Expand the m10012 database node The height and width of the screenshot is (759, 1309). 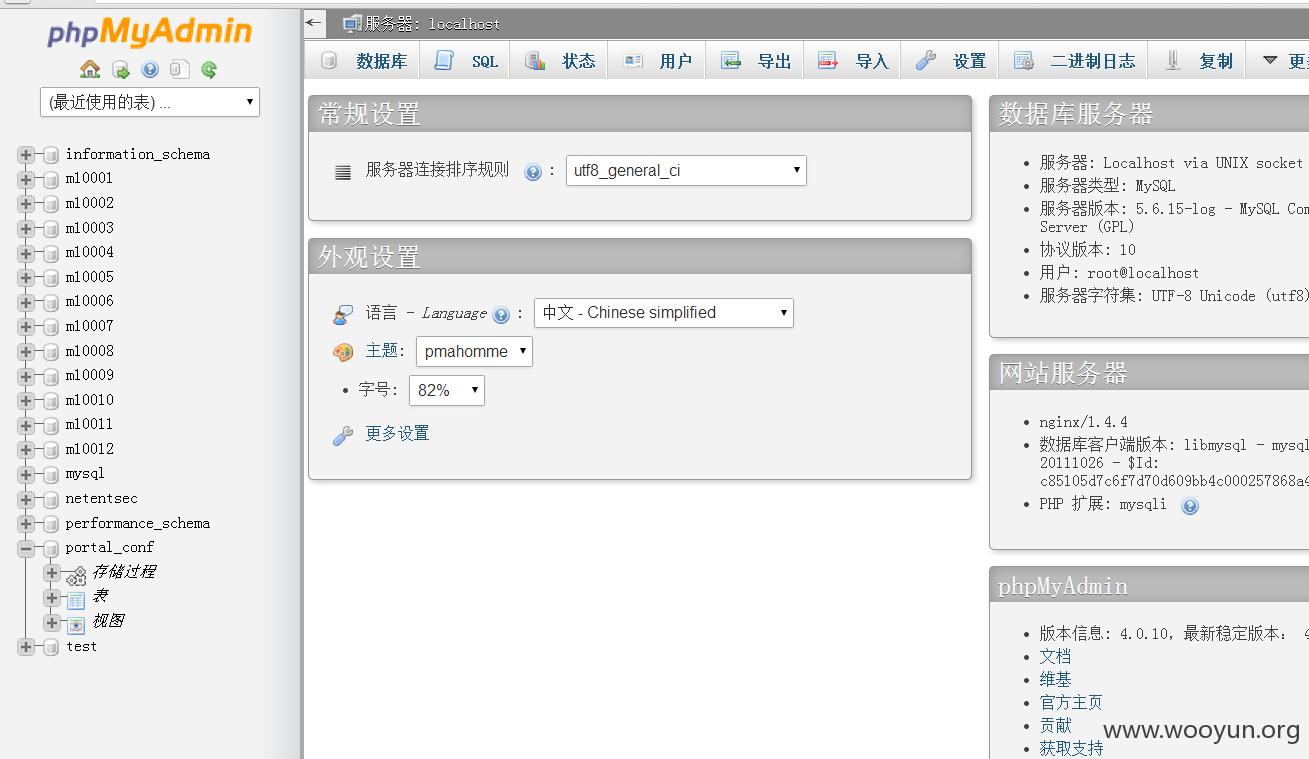click(26, 450)
